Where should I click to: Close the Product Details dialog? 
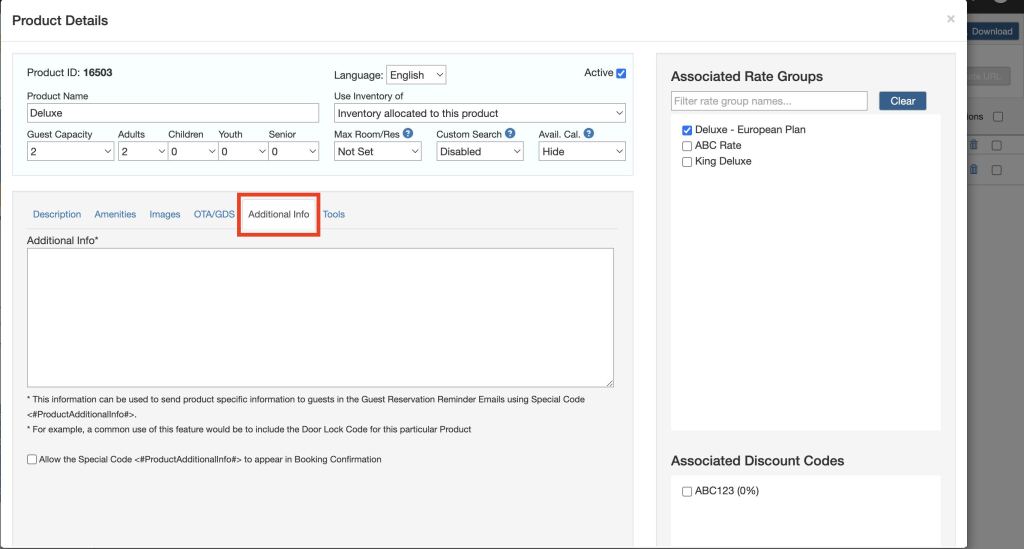click(950, 19)
